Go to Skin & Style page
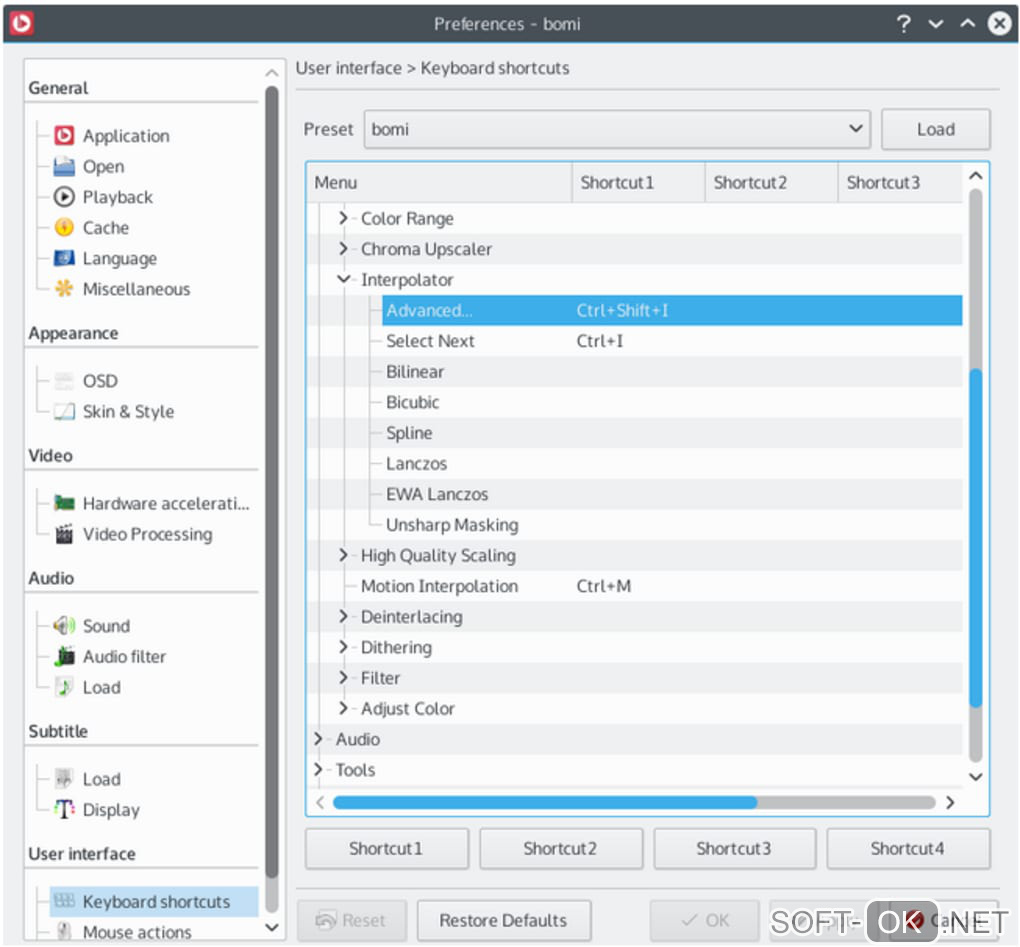This screenshot has height=947, width=1020. point(128,411)
